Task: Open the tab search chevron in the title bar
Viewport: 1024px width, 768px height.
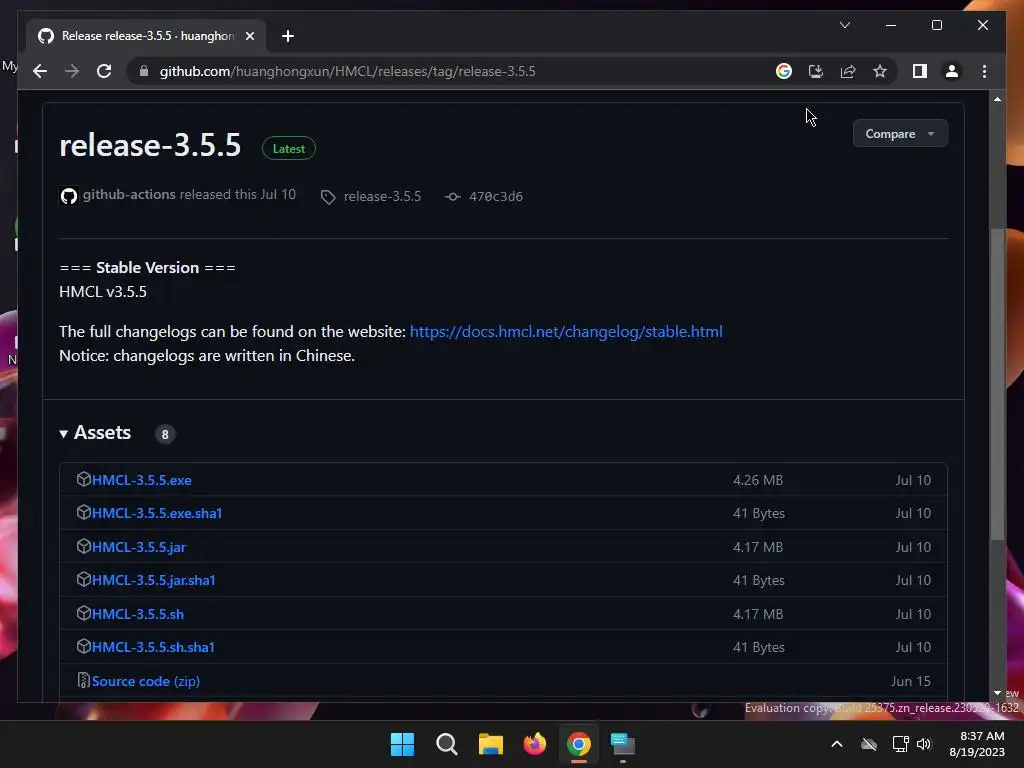Action: click(x=844, y=25)
